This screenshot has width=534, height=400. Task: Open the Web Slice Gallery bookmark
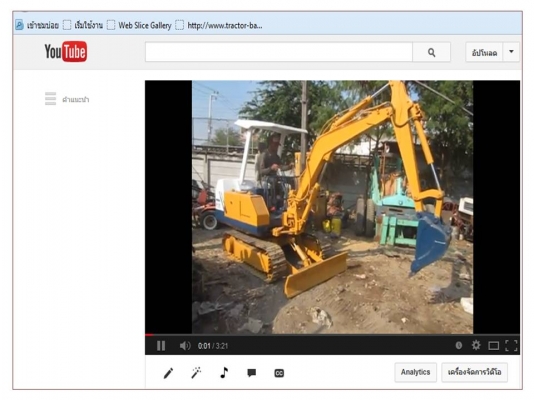click(x=139, y=25)
